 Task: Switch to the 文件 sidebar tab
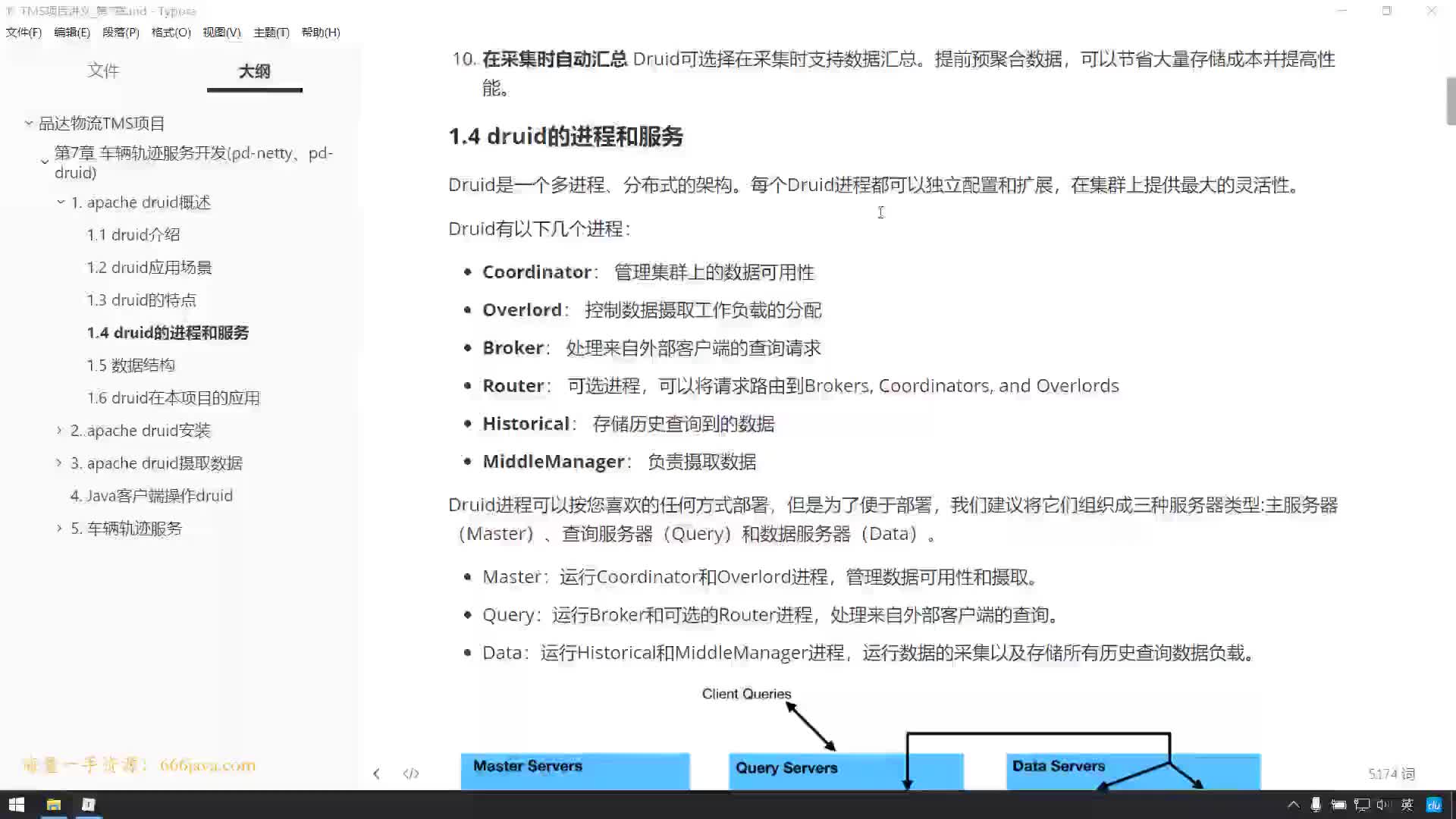103,71
